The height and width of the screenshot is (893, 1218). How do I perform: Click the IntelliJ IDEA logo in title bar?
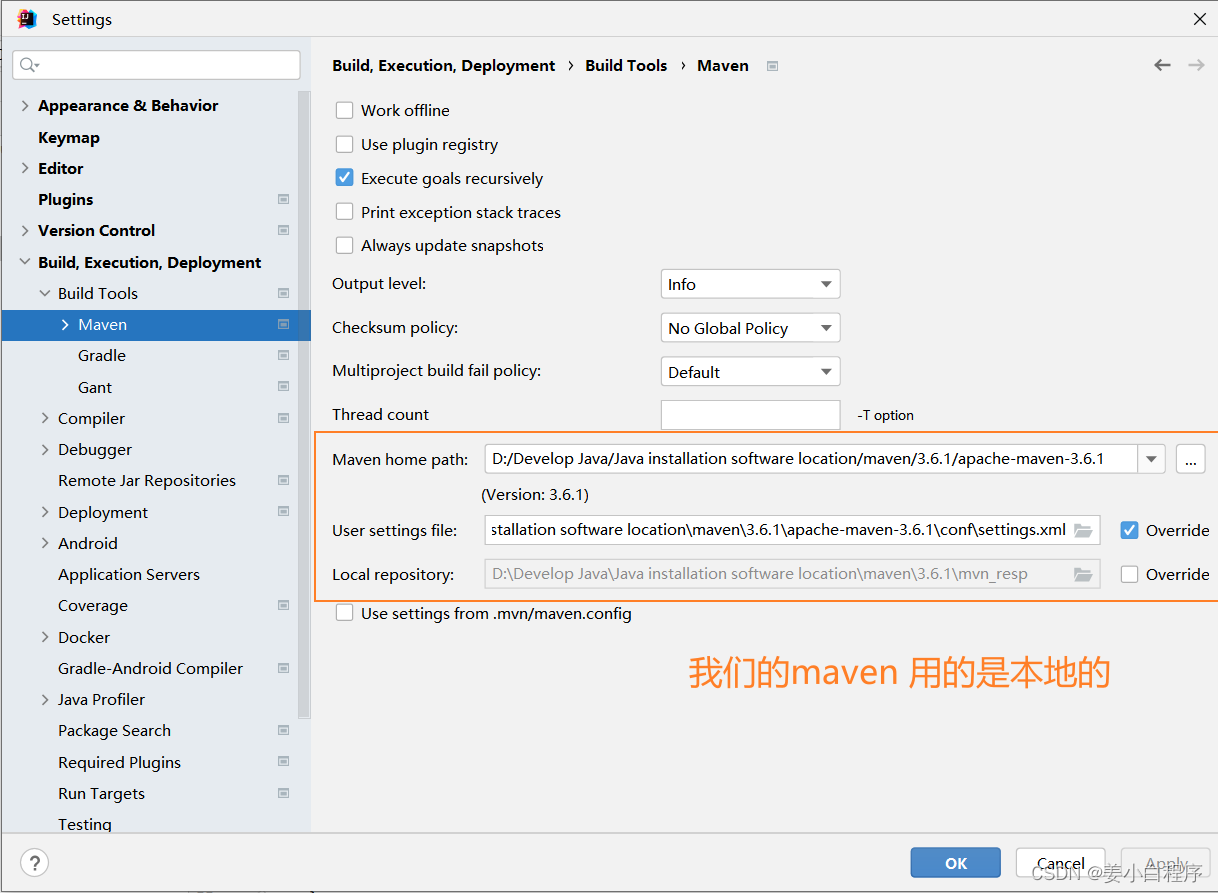pyautogui.click(x=27, y=19)
